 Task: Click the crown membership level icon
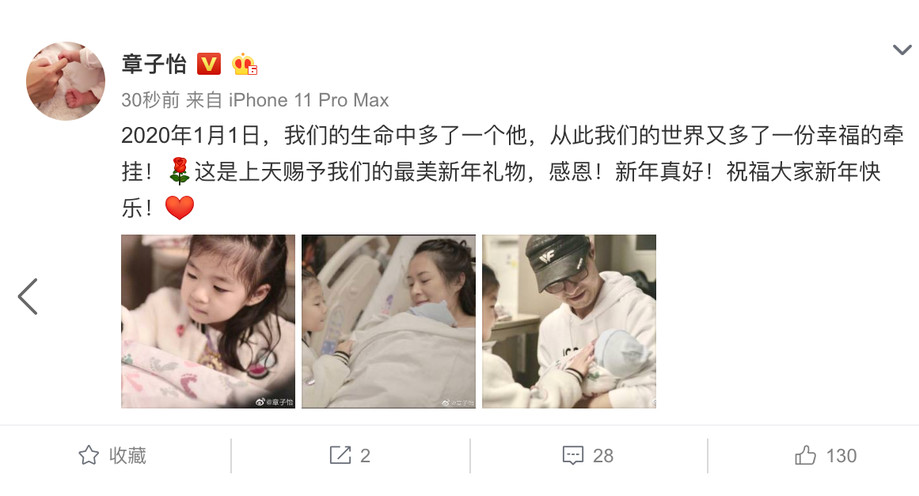pyautogui.click(x=244, y=64)
